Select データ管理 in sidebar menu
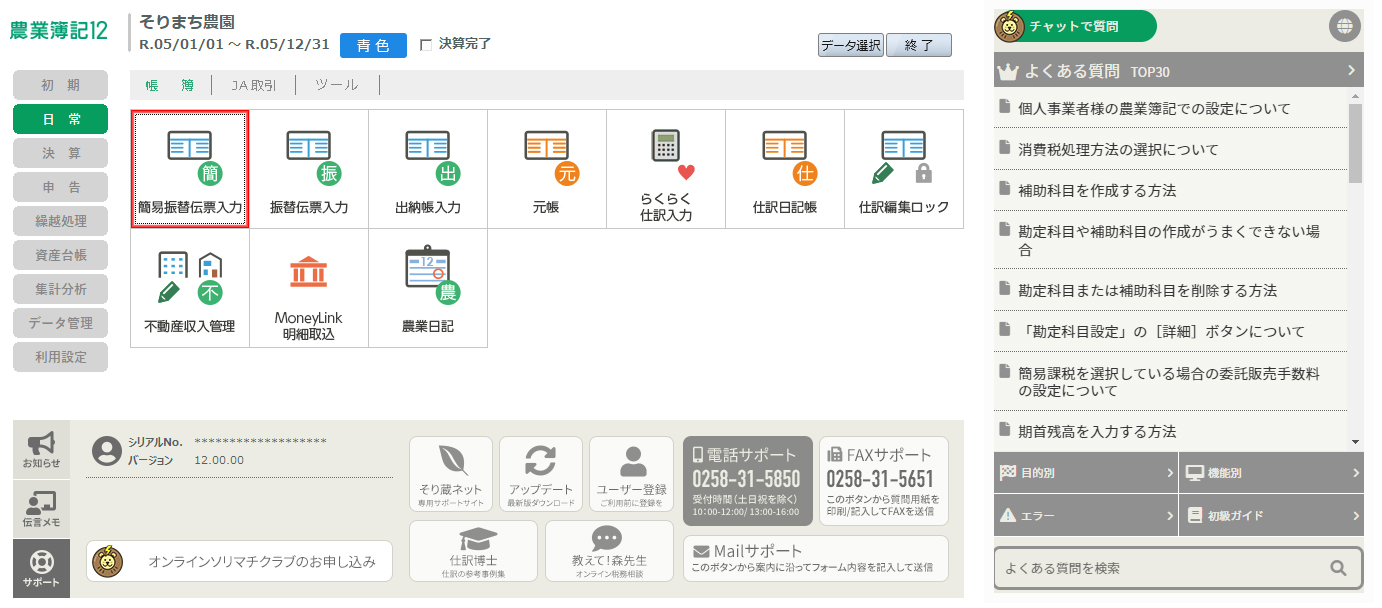1382x608 pixels. point(60,323)
